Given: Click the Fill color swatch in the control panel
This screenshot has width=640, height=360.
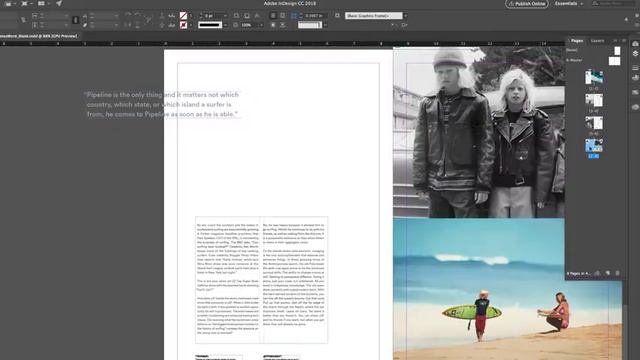Looking at the screenshot, I should tap(183, 16).
